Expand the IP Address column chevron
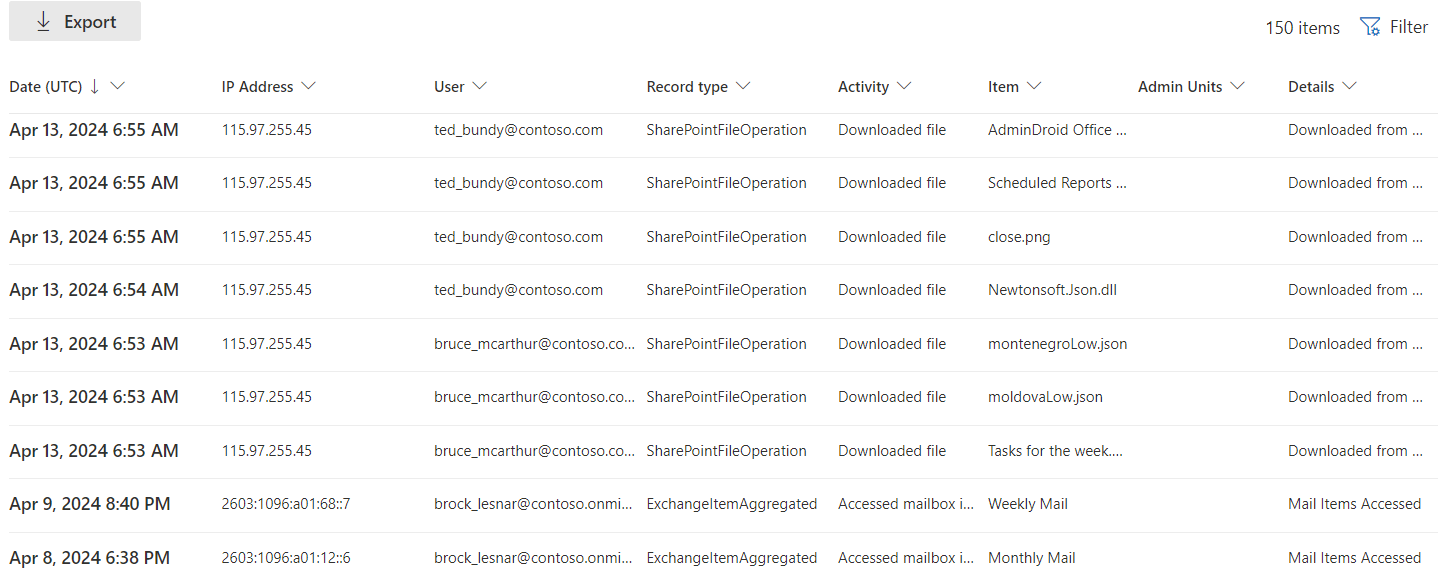 click(x=308, y=86)
